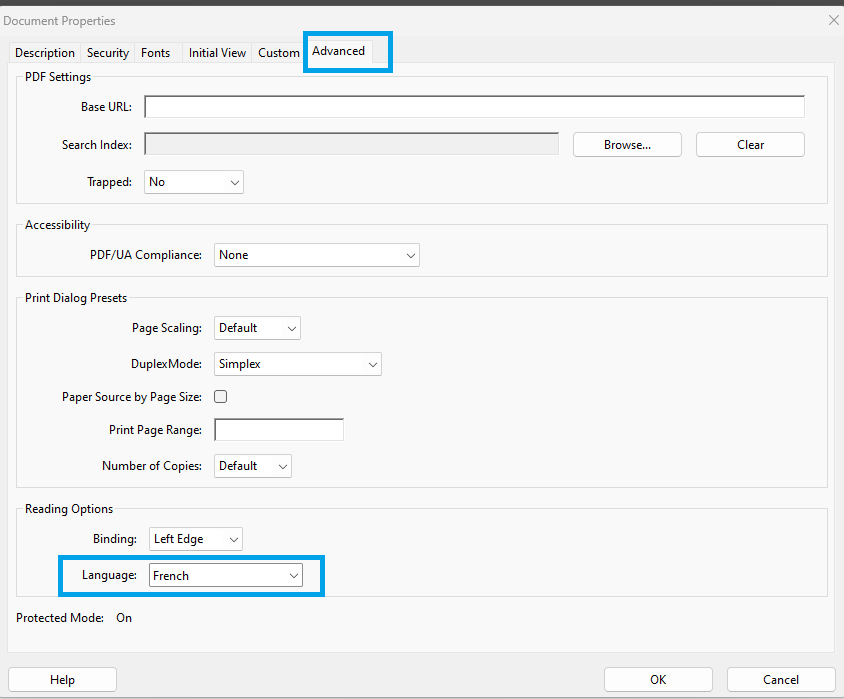Image resolution: width=844 pixels, height=699 pixels.
Task: Open the Custom tab
Action: pyautogui.click(x=278, y=53)
